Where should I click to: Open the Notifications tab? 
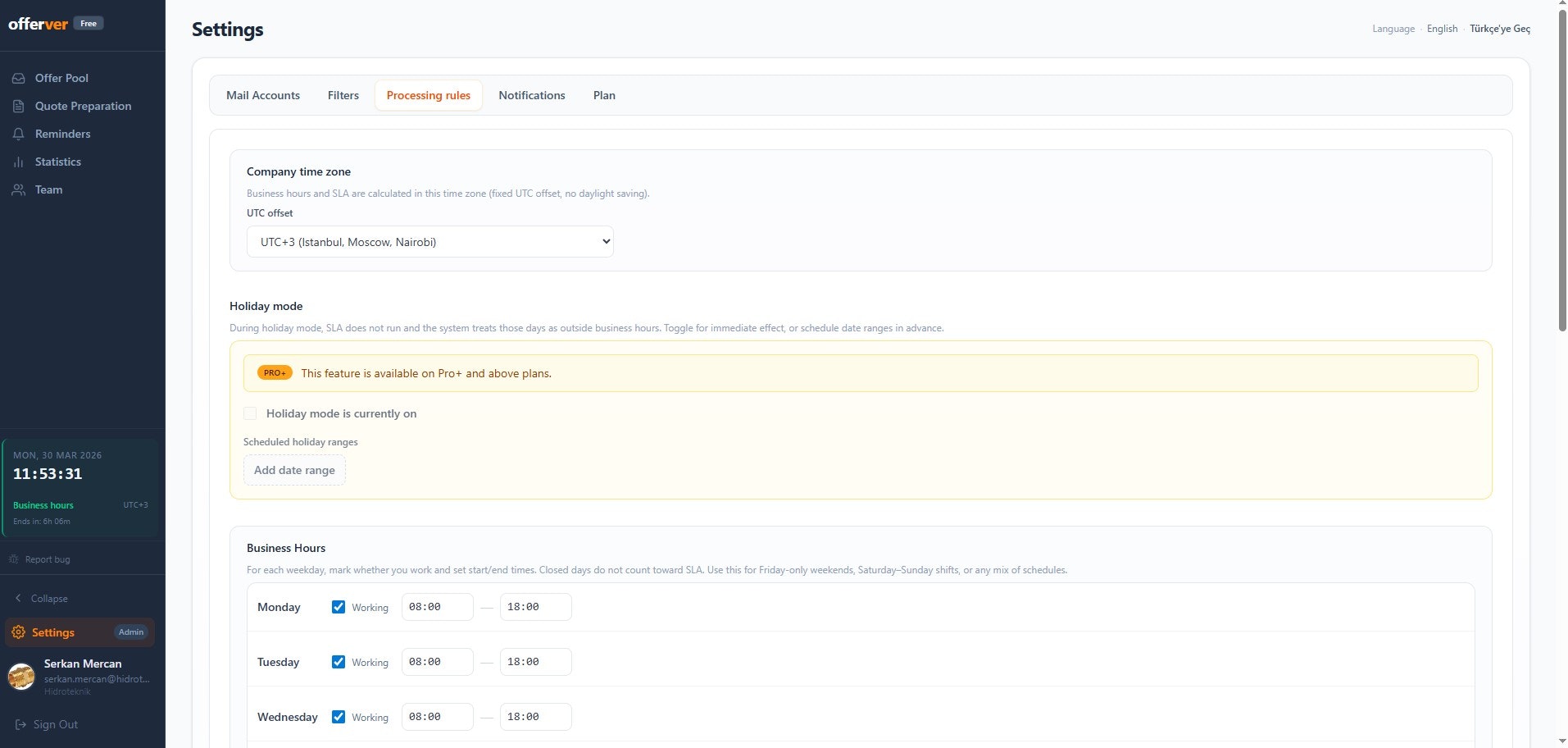[532, 95]
